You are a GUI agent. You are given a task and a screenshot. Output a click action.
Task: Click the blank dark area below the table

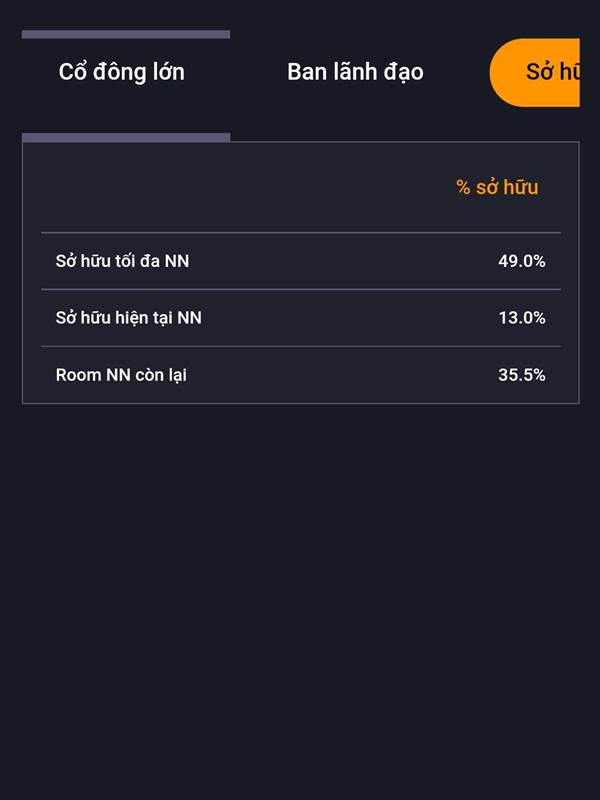click(x=300, y=602)
